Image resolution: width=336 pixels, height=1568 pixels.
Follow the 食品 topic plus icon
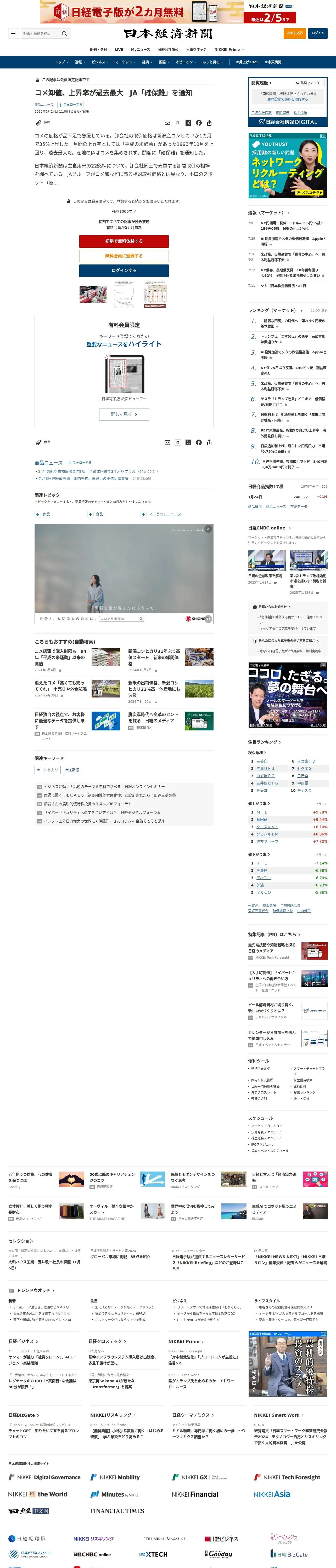90,514
